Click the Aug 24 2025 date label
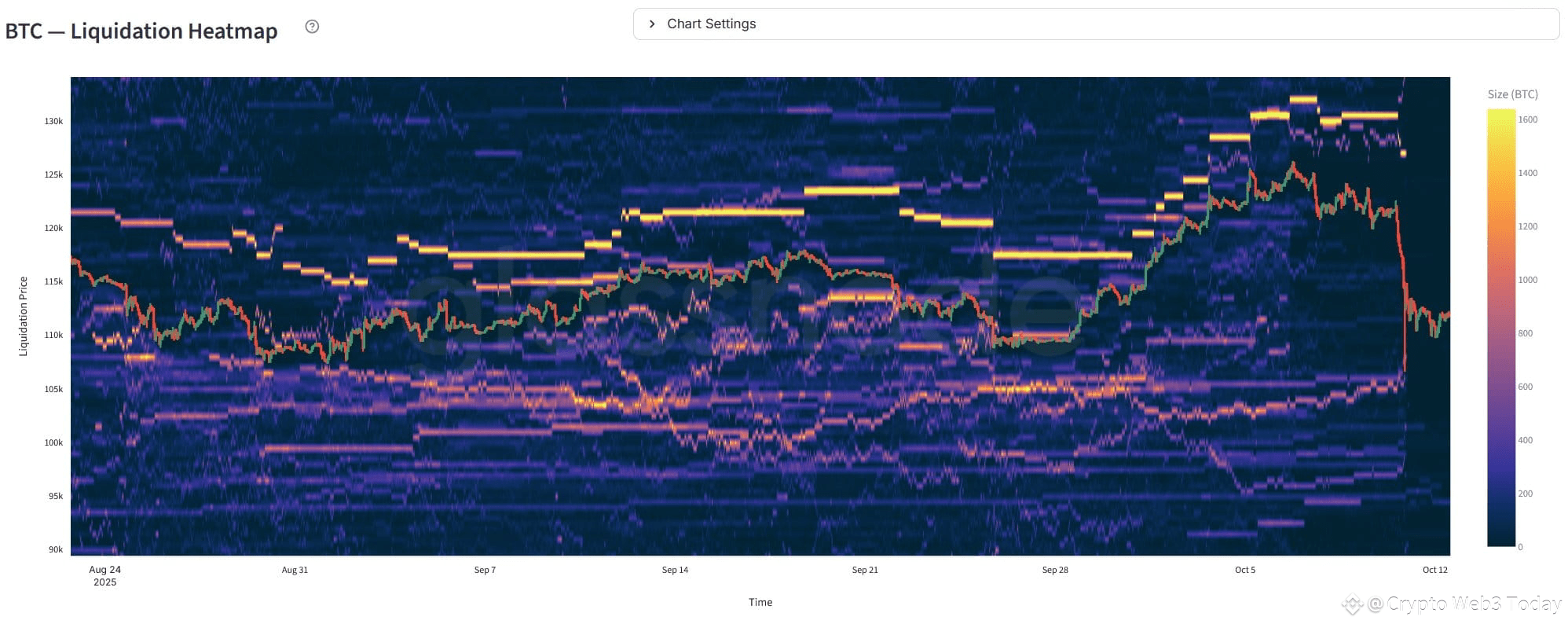This screenshot has width=1568, height=624. 105,576
